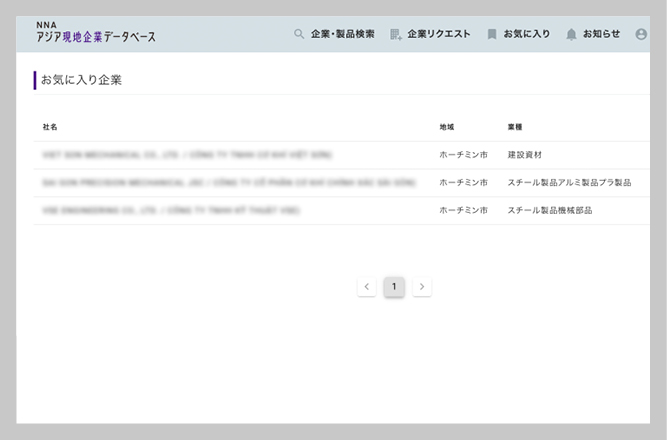Click the 業種 column header
The image size is (667, 440).
click(515, 127)
